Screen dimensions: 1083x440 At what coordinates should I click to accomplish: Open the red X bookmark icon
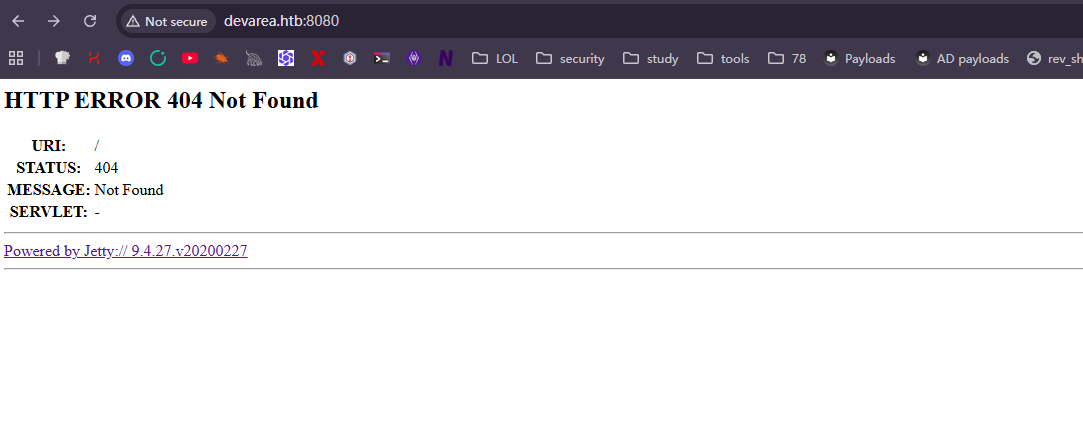[318, 59]
